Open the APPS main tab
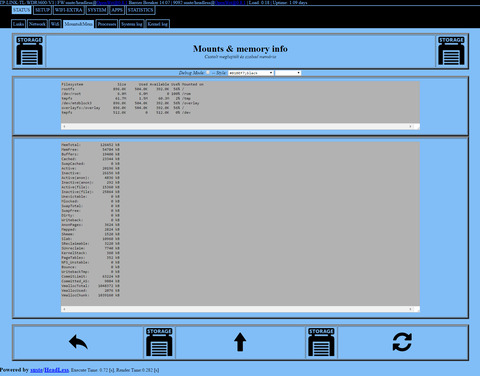The width and height of the screenshot is (480, 376). 117,10
